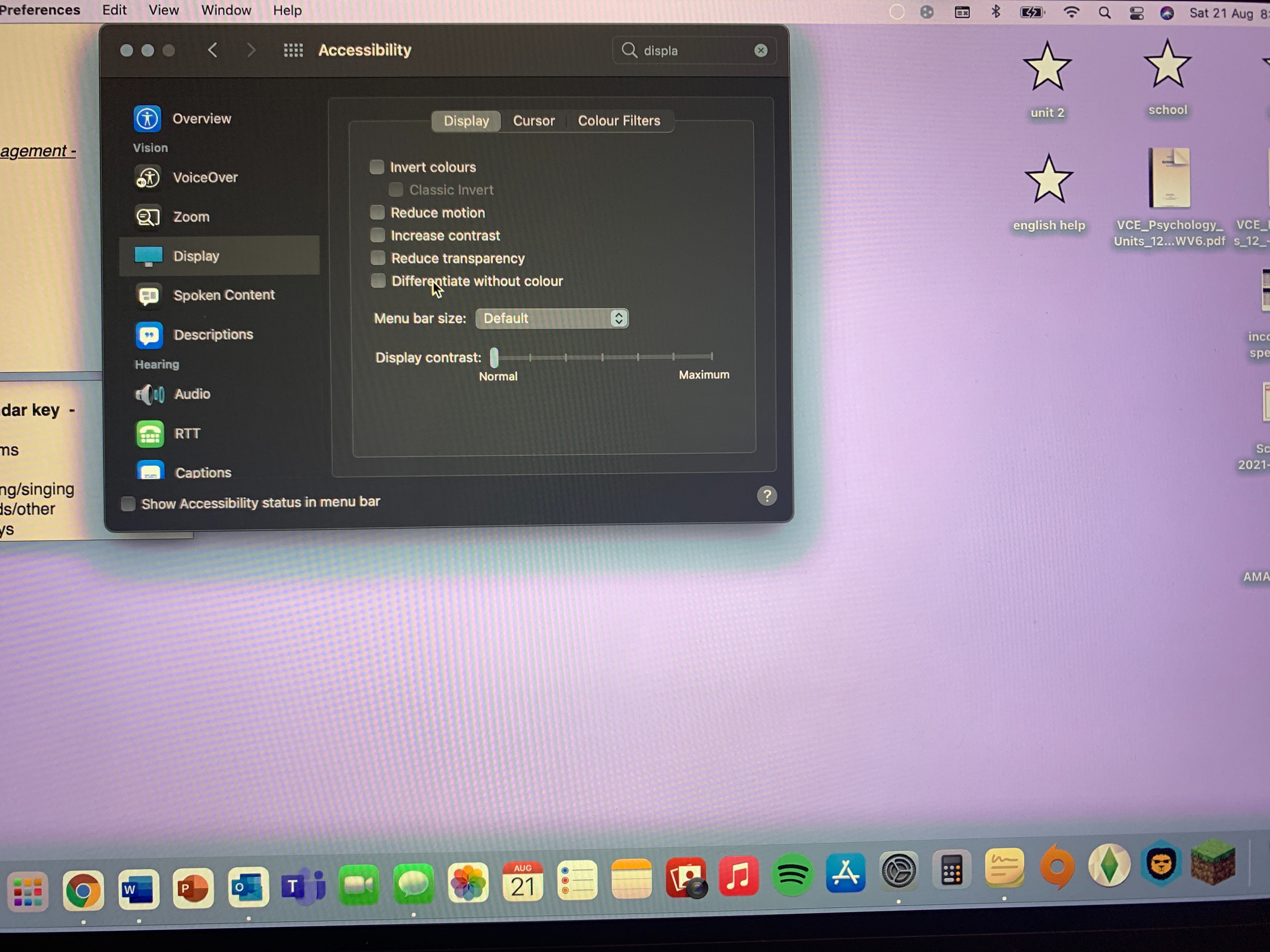Image resolution: width=1270 pixels, height=952 pixels.
Task: Switch to the Colour Filters tab
Action: point(618,121)
